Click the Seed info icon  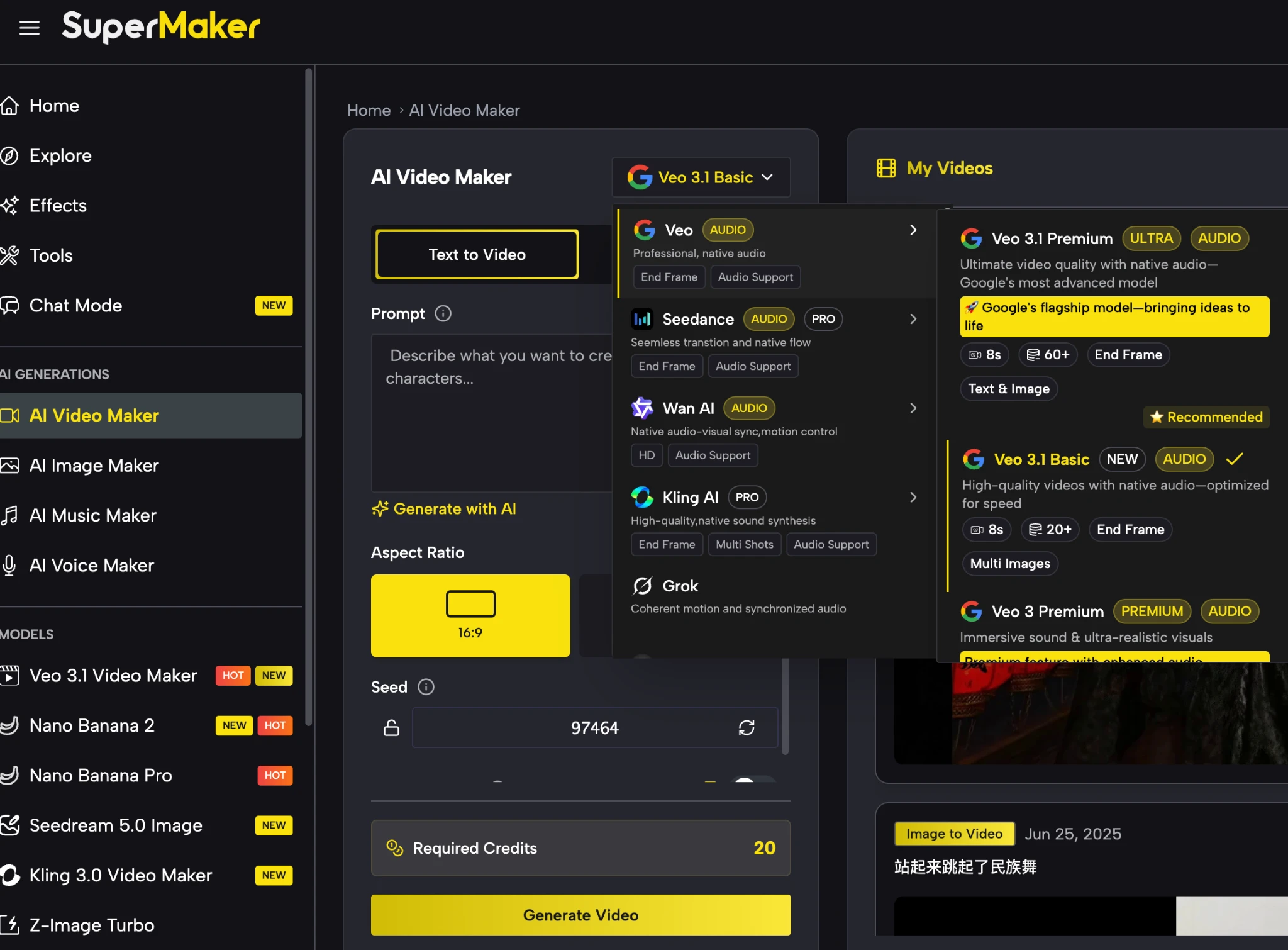(x=426, y=687)
